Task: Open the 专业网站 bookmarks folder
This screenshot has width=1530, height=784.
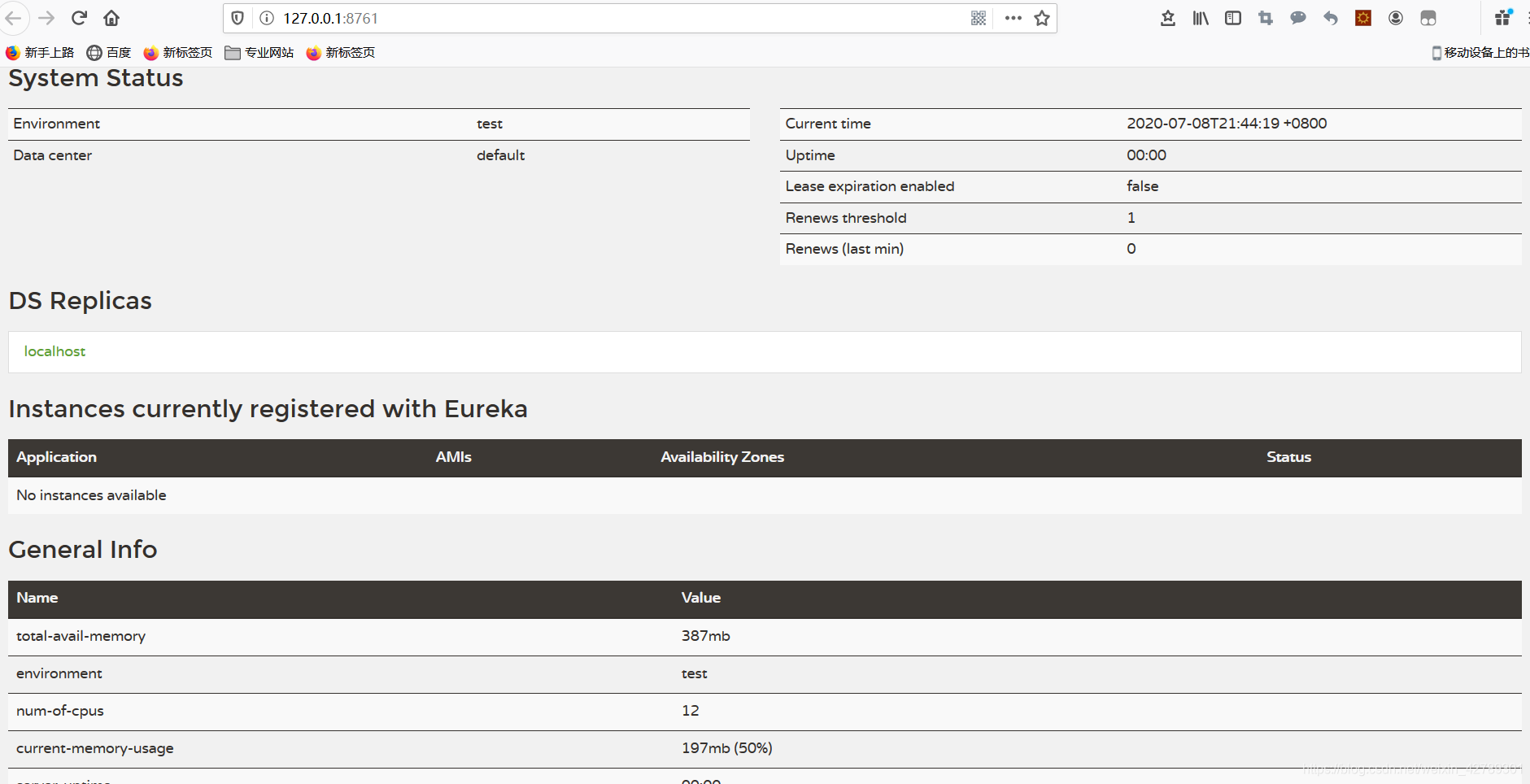Action: point(259,53)
